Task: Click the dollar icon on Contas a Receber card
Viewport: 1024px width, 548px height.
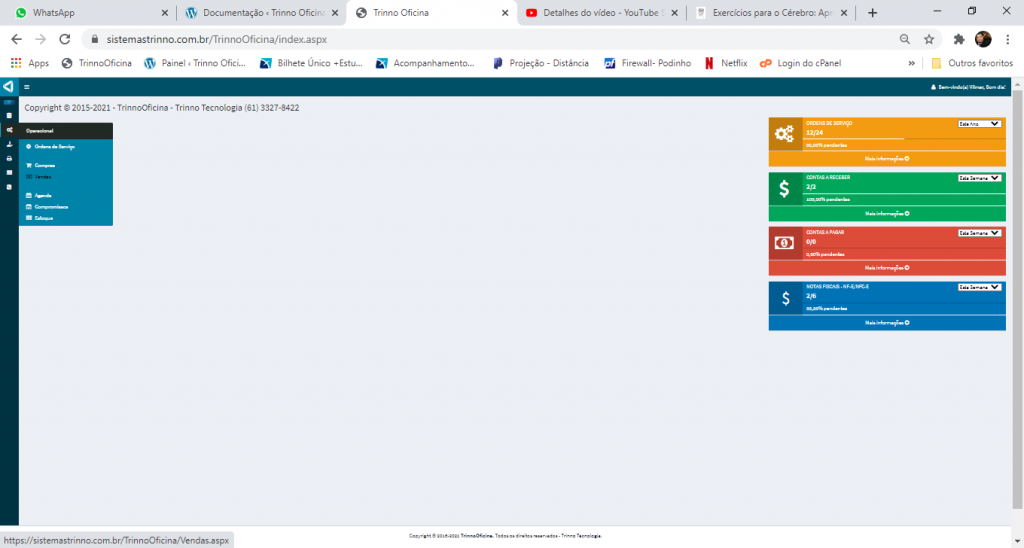Action: 784,188
